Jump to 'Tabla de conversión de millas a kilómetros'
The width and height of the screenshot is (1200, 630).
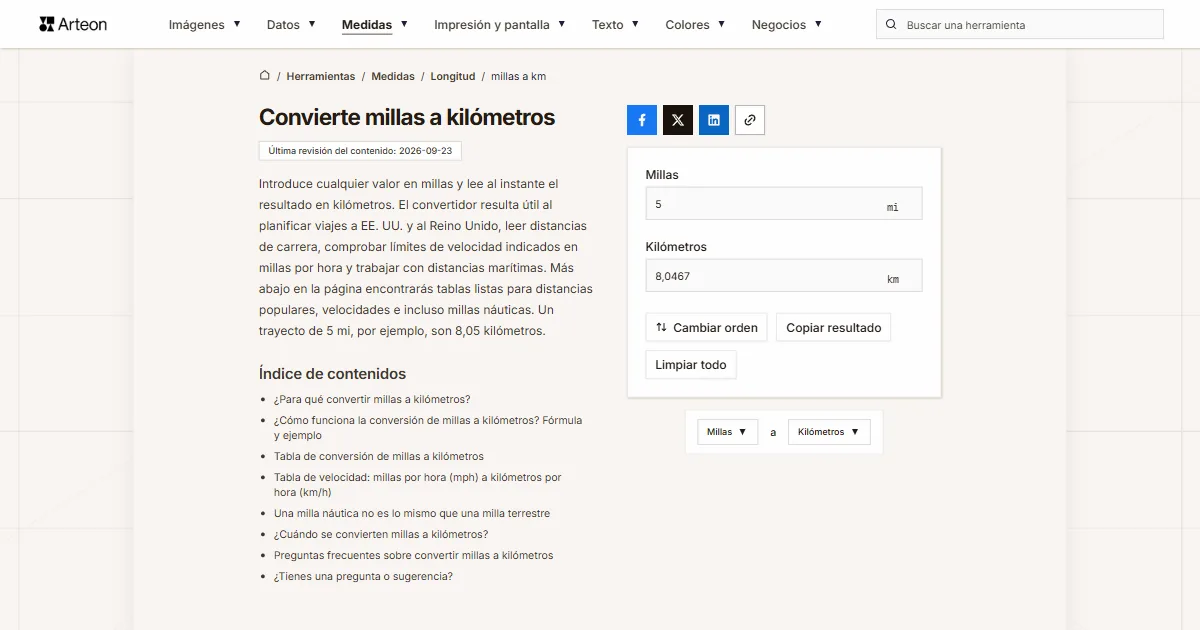[x=379, y=456]
